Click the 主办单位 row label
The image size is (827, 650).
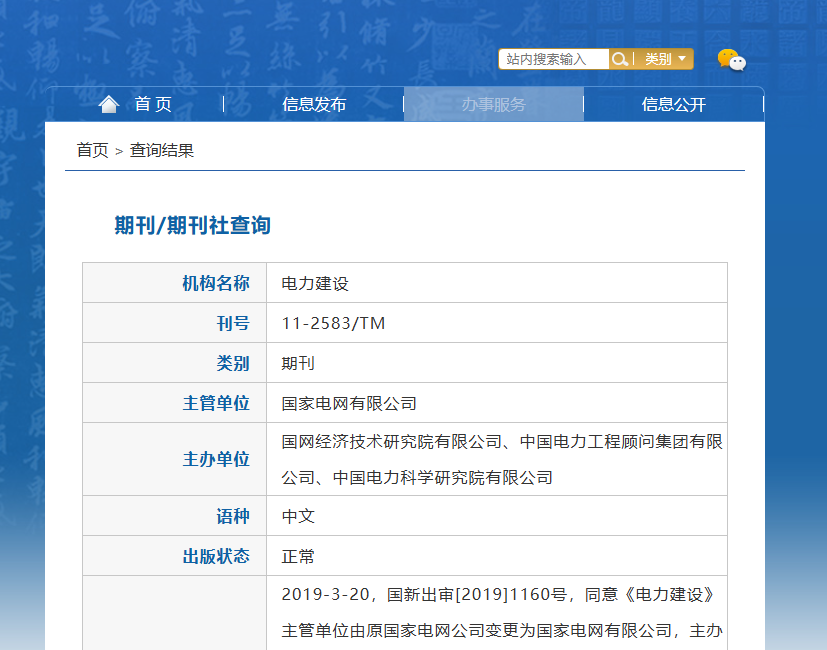[x=216, y=459]
